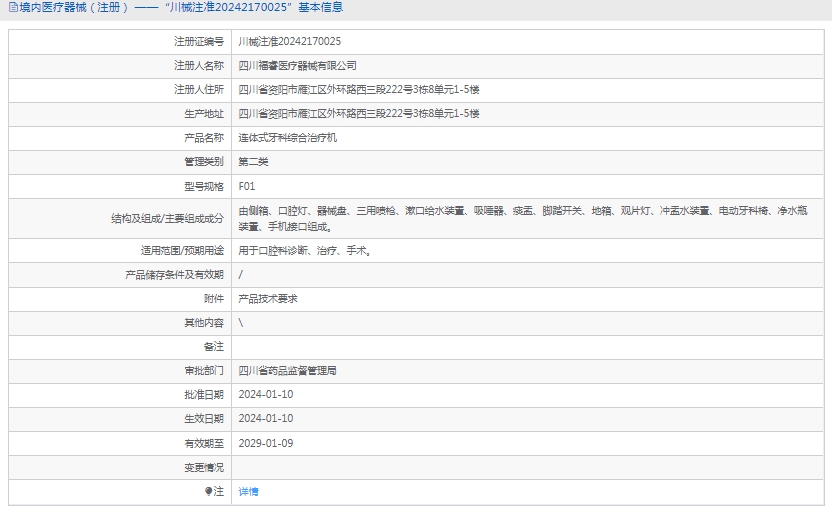Click the expiry date 2029-01-09
The height and width of the screenshot is (514, 832).
[266, 443]
